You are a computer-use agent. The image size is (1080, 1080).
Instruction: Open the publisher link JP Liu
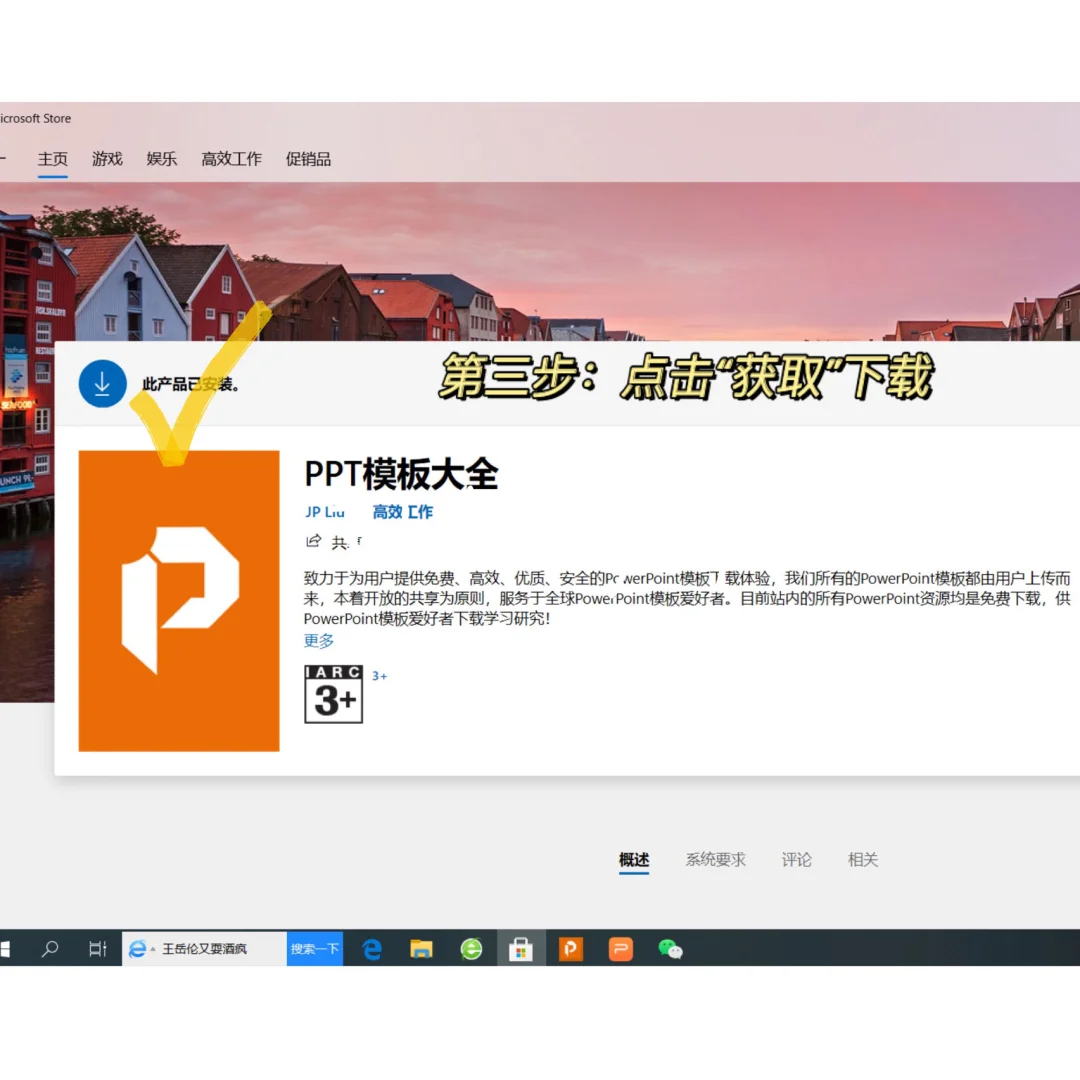pos(325,511)
